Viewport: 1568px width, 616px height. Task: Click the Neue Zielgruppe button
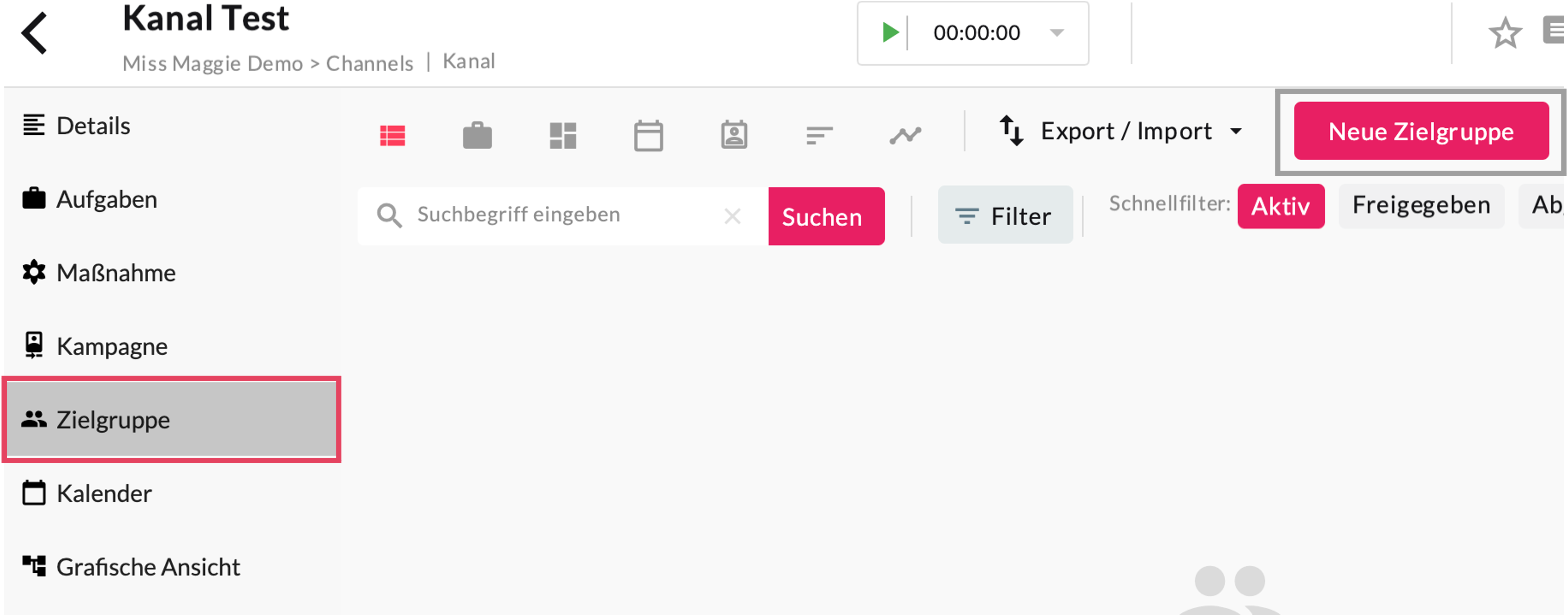click(x=1421, y=131)
